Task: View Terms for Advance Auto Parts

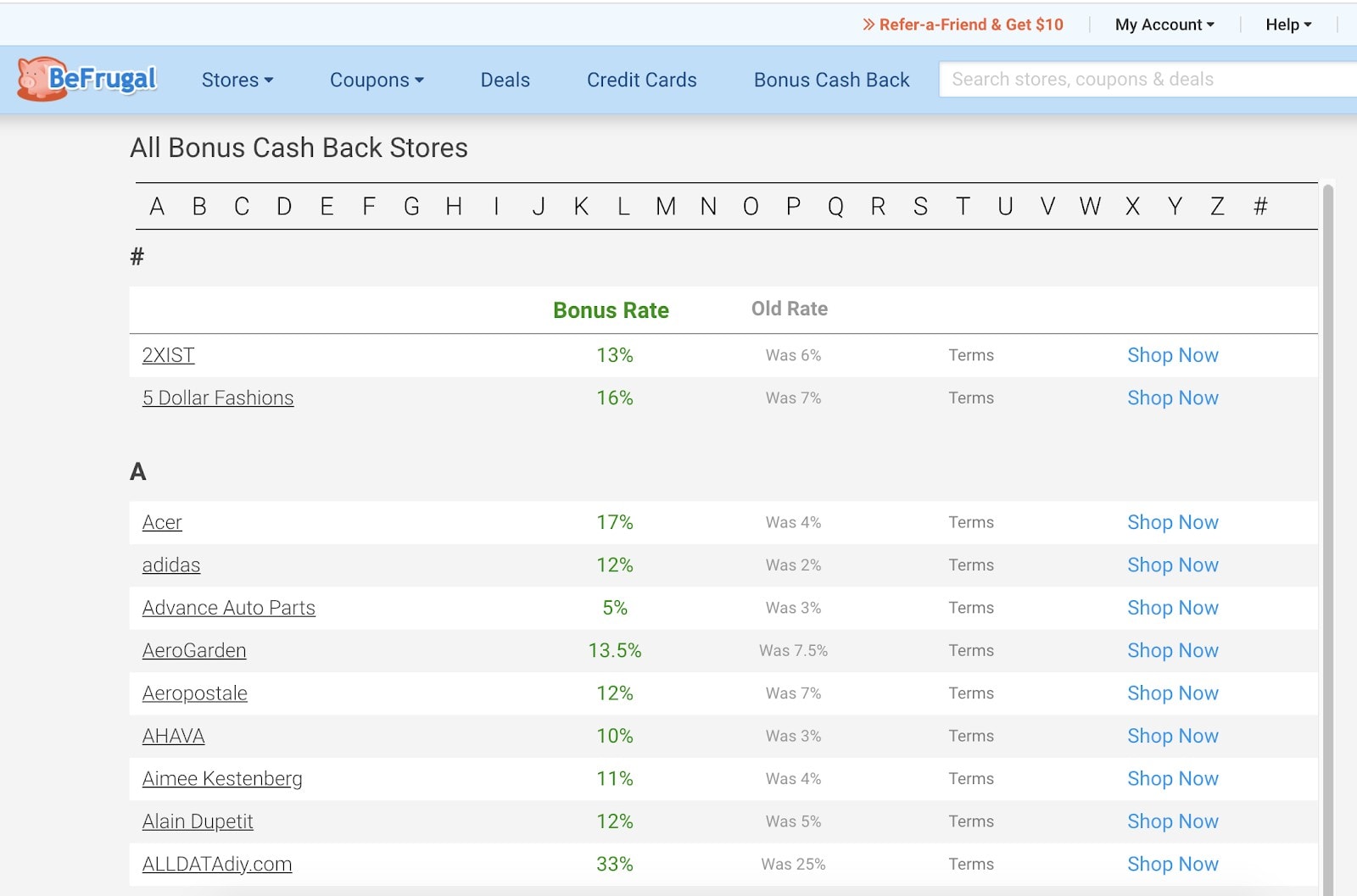Action: point(971,608)
